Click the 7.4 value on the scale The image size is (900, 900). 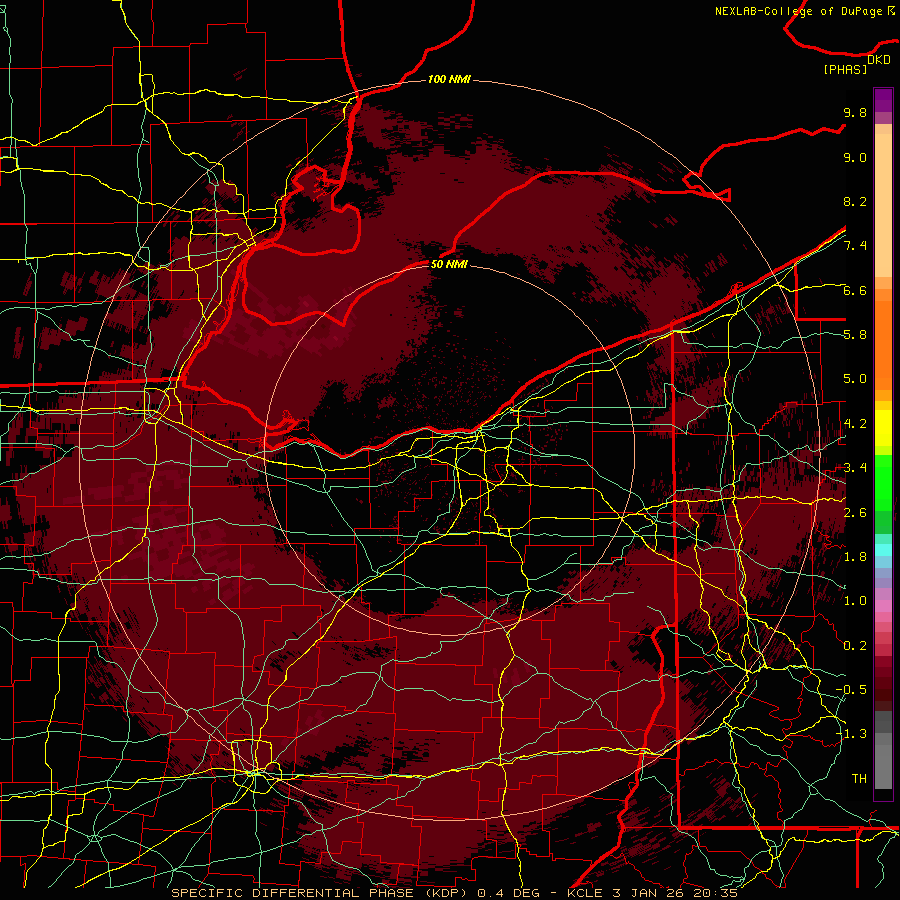[x=855, y=246]
